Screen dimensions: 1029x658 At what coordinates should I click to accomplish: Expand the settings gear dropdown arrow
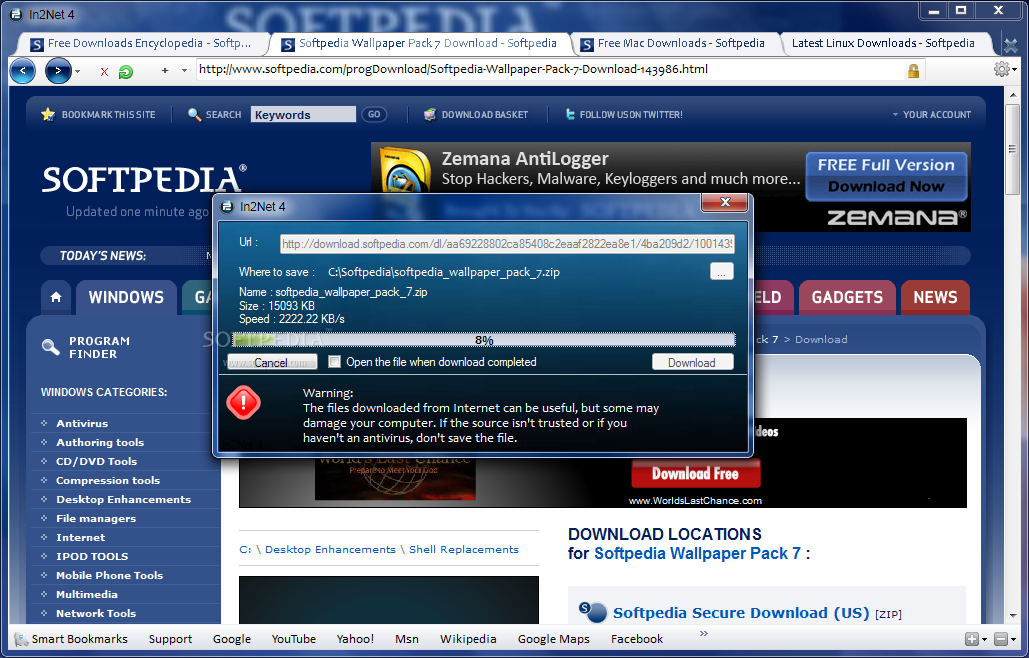coord(1015,69)
